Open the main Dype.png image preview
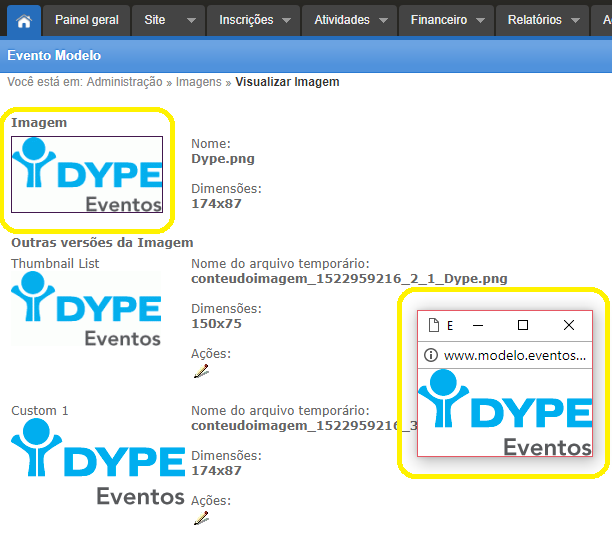612x549 pixels. point(87,174)
